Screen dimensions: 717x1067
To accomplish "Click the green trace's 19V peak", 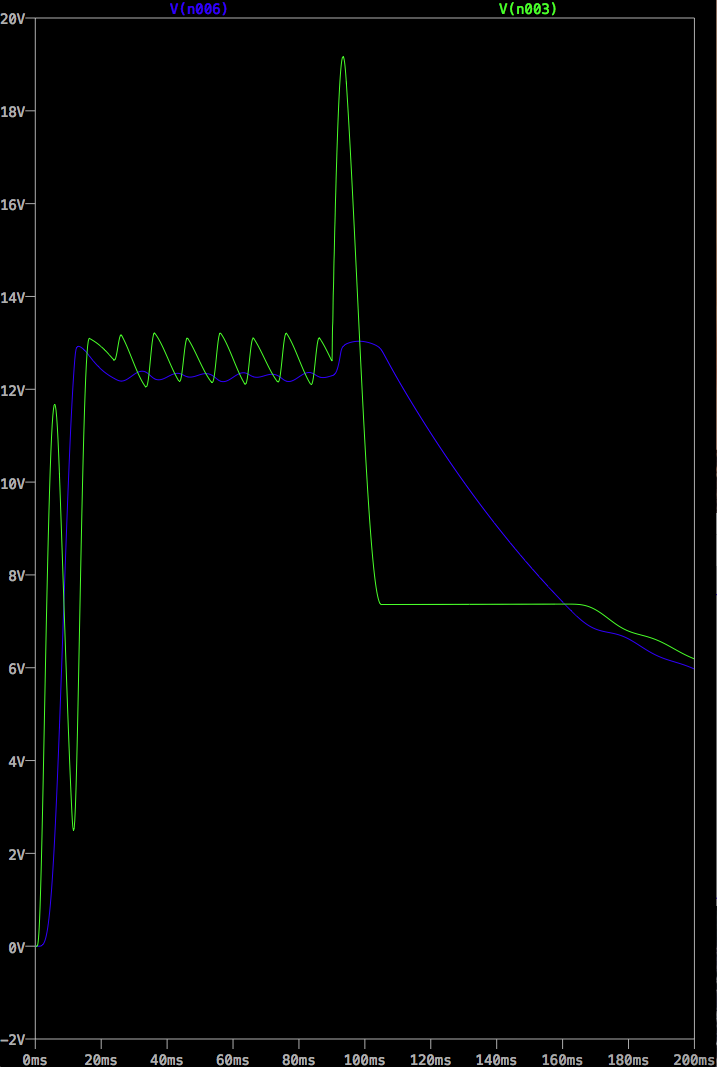I will click(343, 57).
